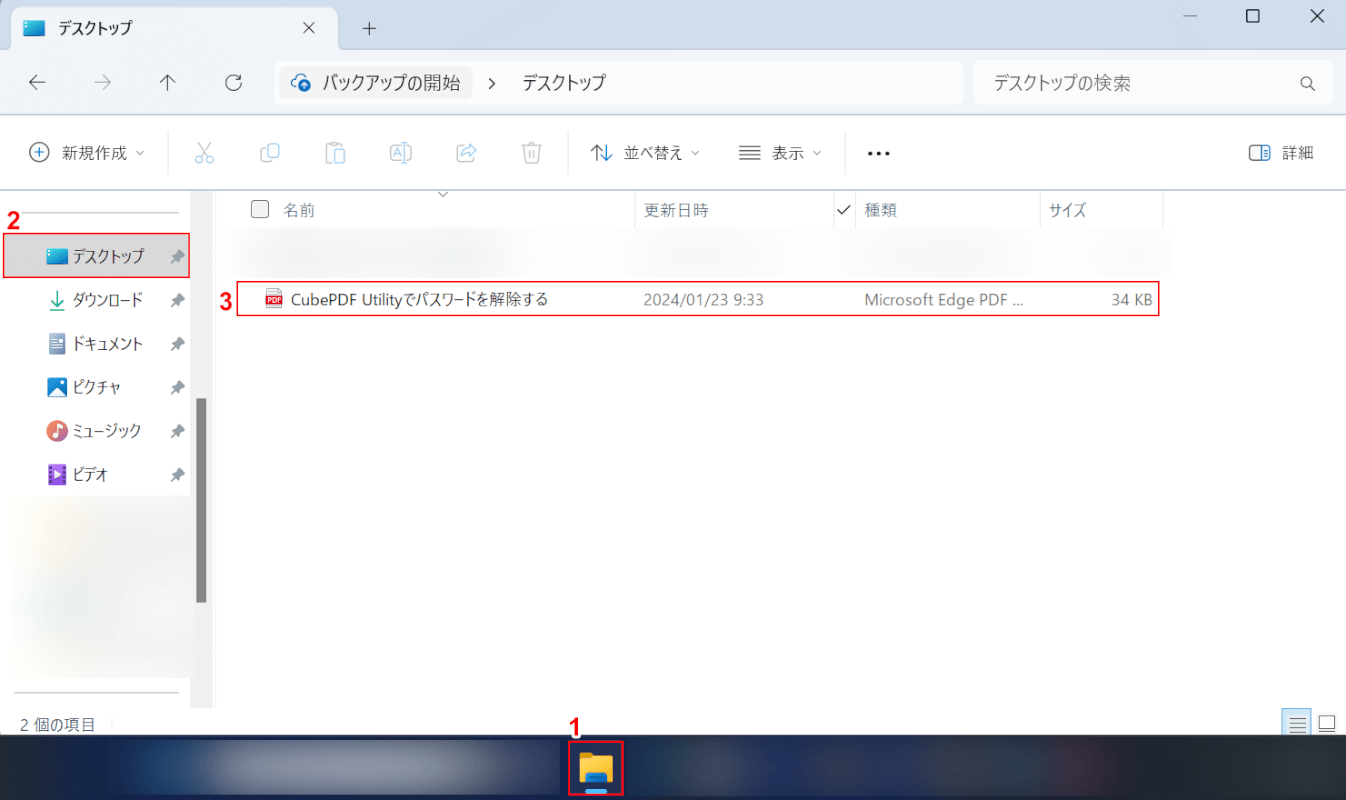
Task: Unpin Pictures using its pin icon
Action: 177,388
